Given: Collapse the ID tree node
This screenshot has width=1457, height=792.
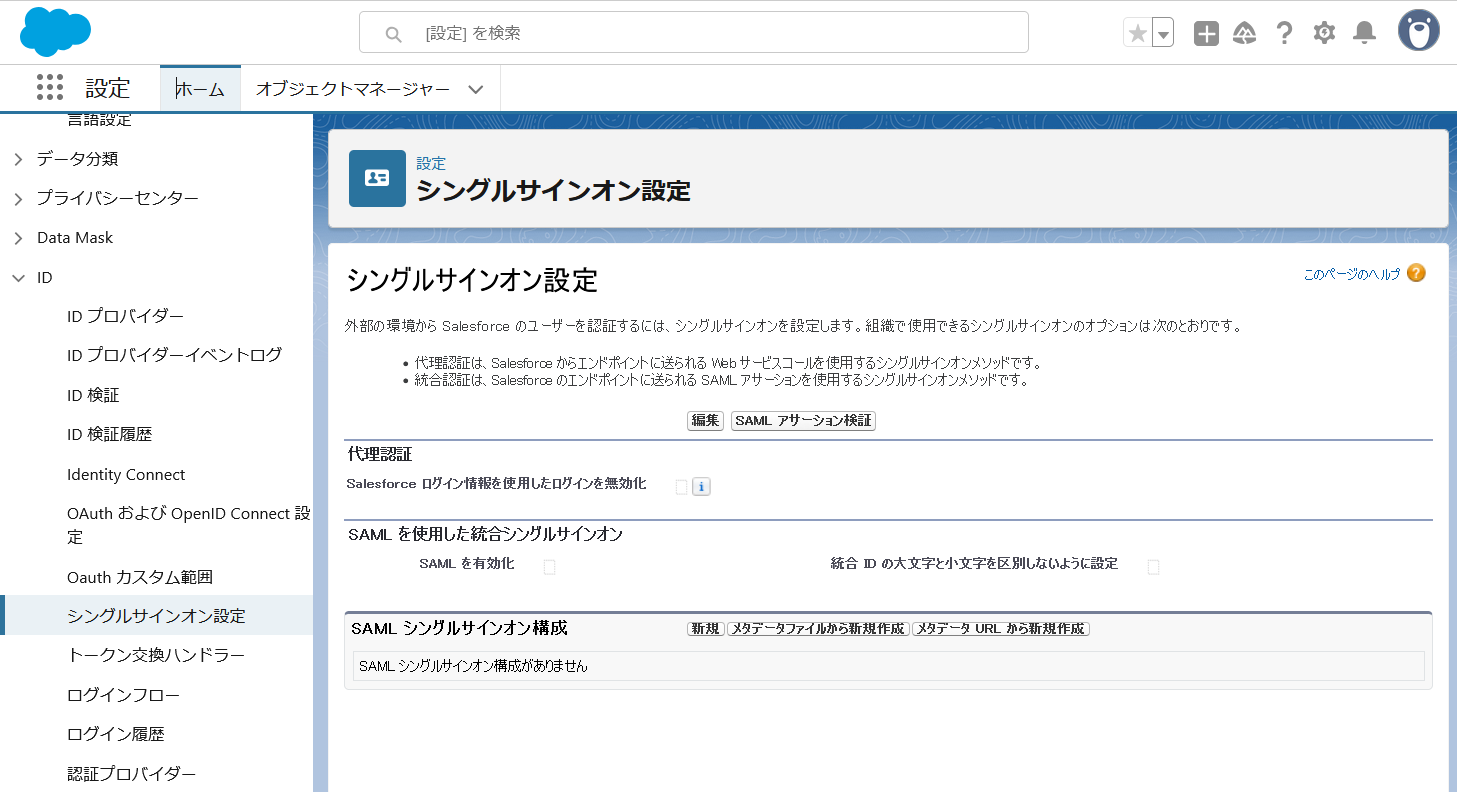Looking at the screenshot, I should pos(18,278).
